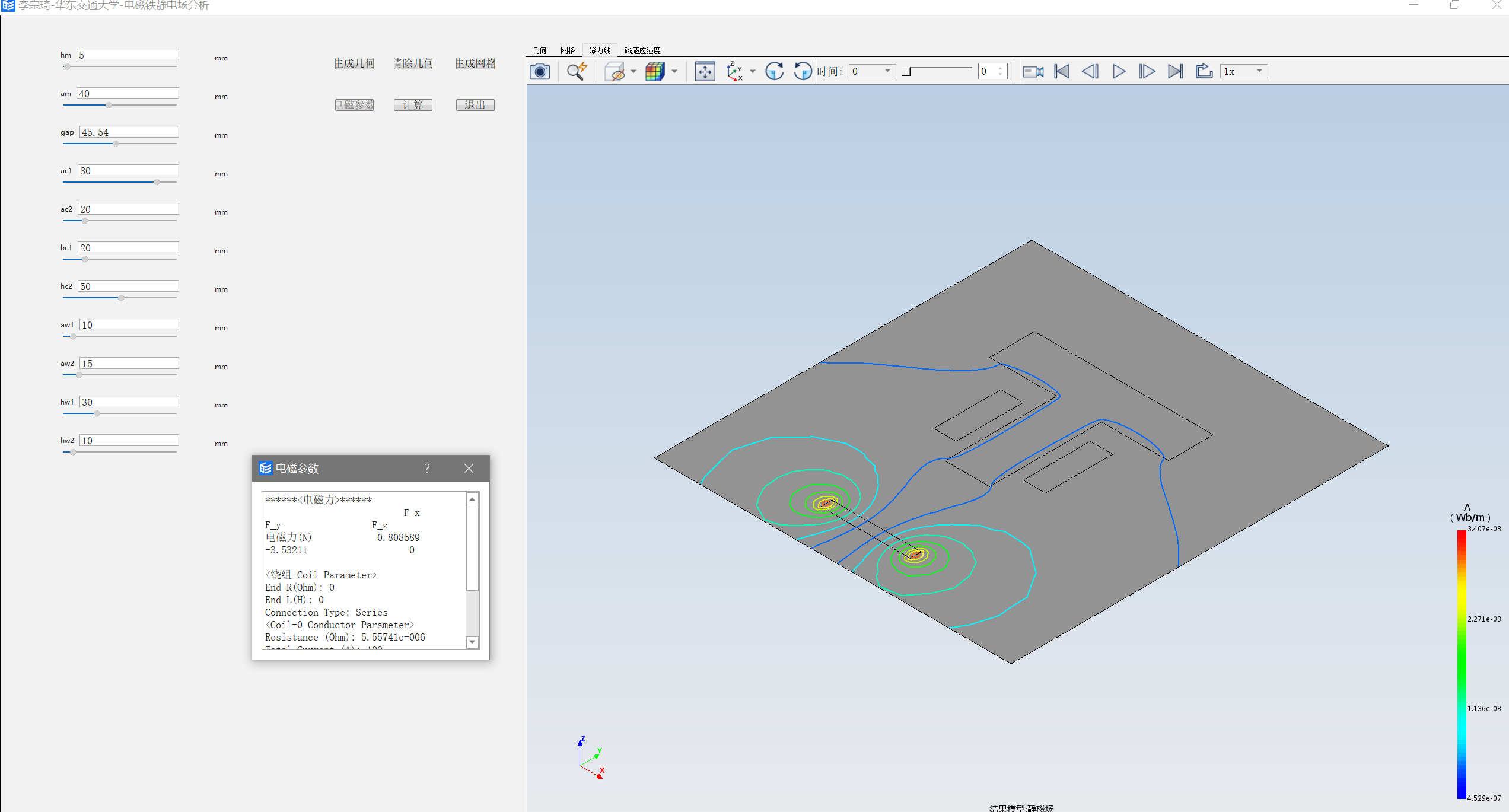Open the 时间 time combo box

(x=872, y=71)
